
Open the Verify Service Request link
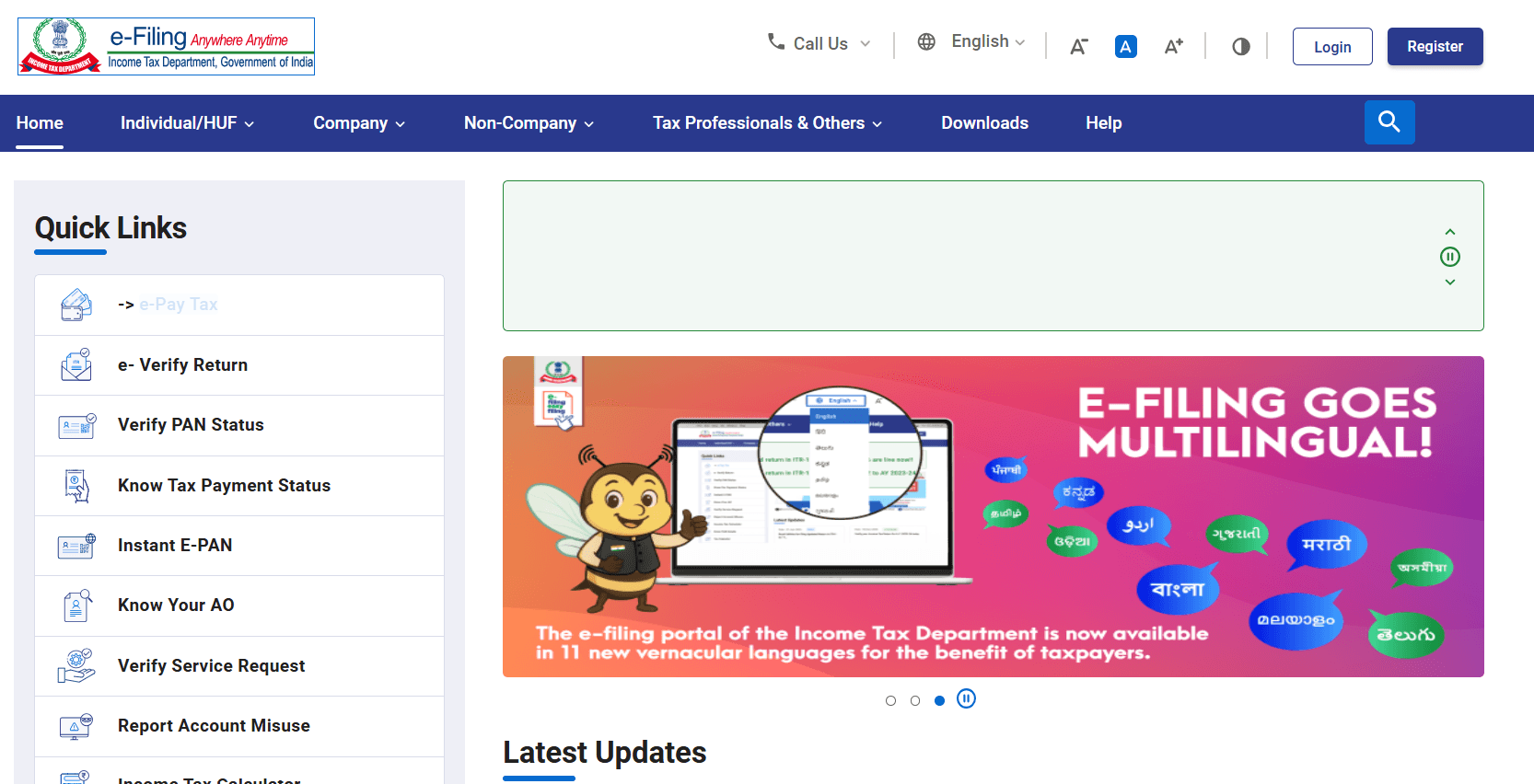click(x=211, y=666)
